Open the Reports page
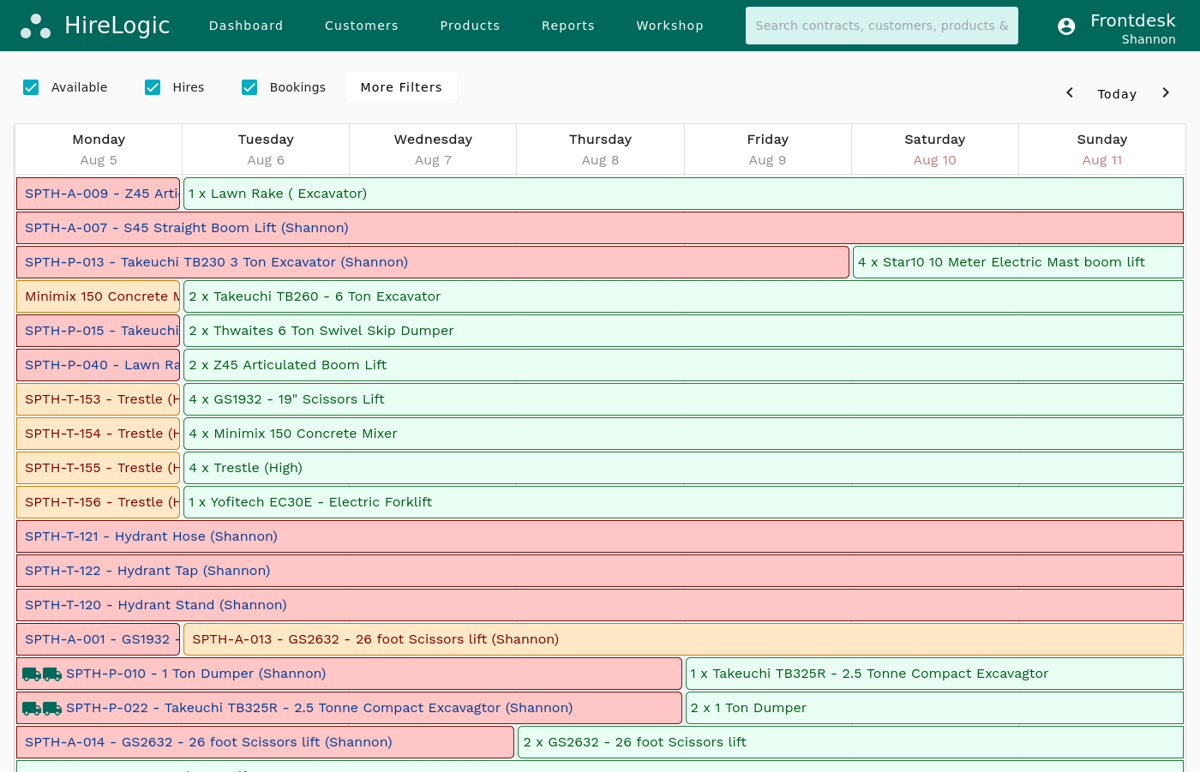 pos(568,25)
